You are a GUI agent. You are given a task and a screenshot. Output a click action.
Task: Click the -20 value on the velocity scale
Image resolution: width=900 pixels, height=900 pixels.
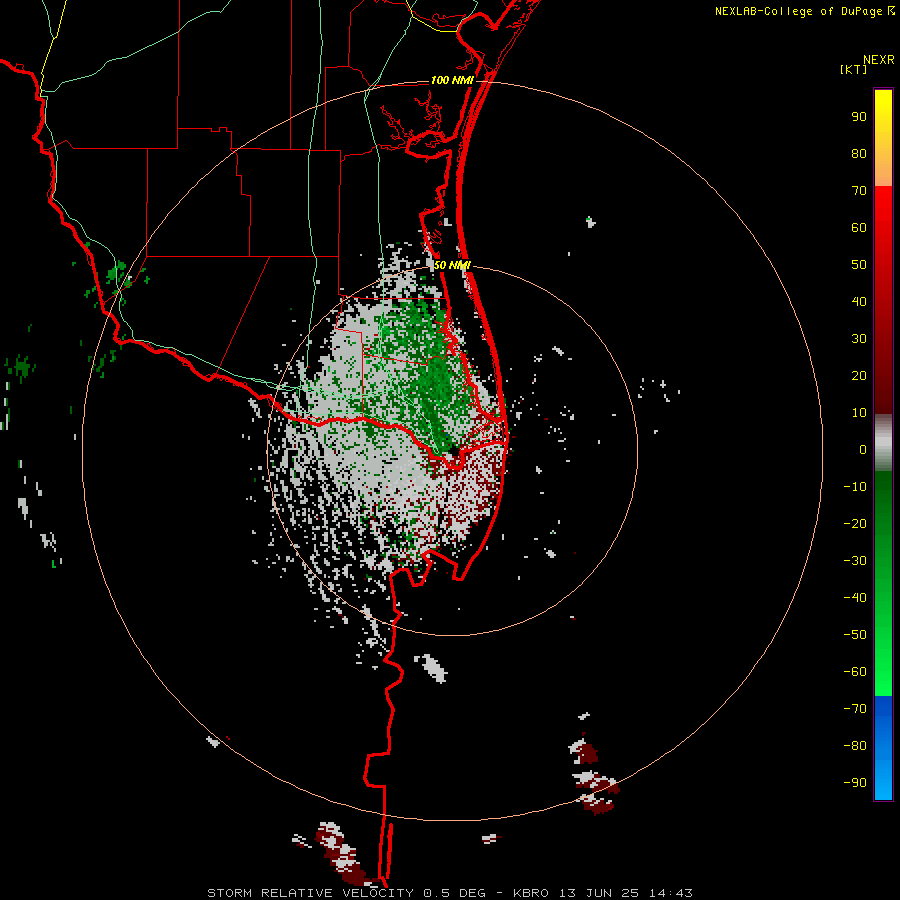855,523
